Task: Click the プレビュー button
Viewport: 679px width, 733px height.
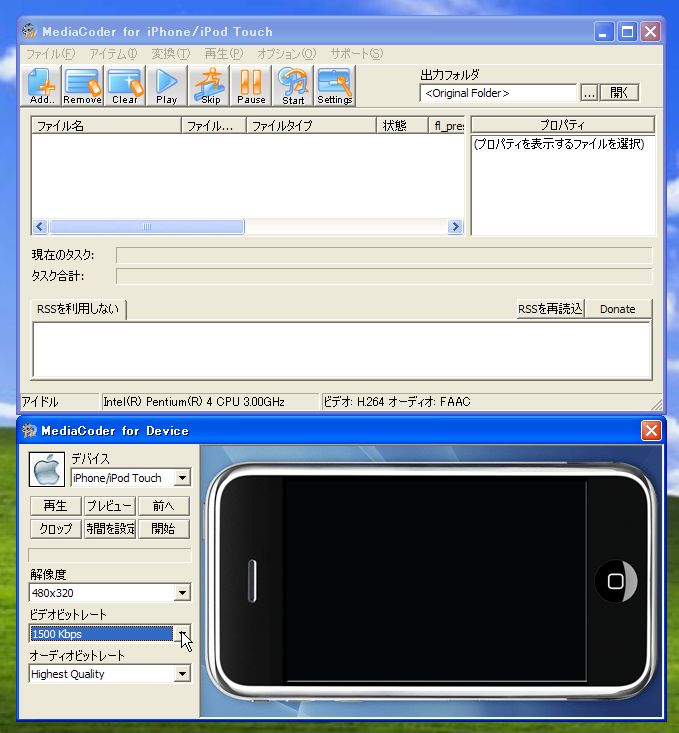Action: [x=109, y=506]
